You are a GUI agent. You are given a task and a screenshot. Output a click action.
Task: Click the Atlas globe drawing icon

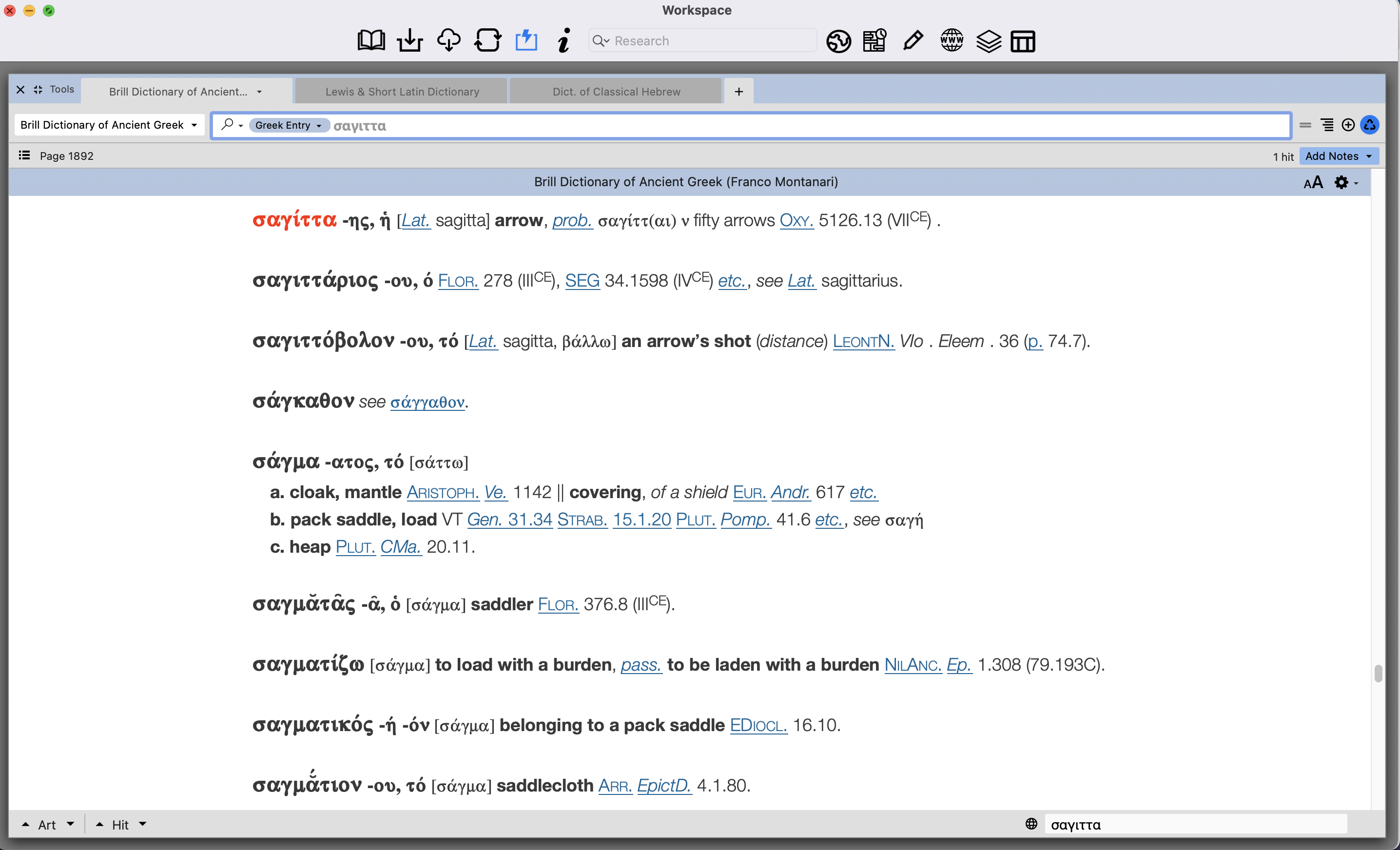coord(838,40)
